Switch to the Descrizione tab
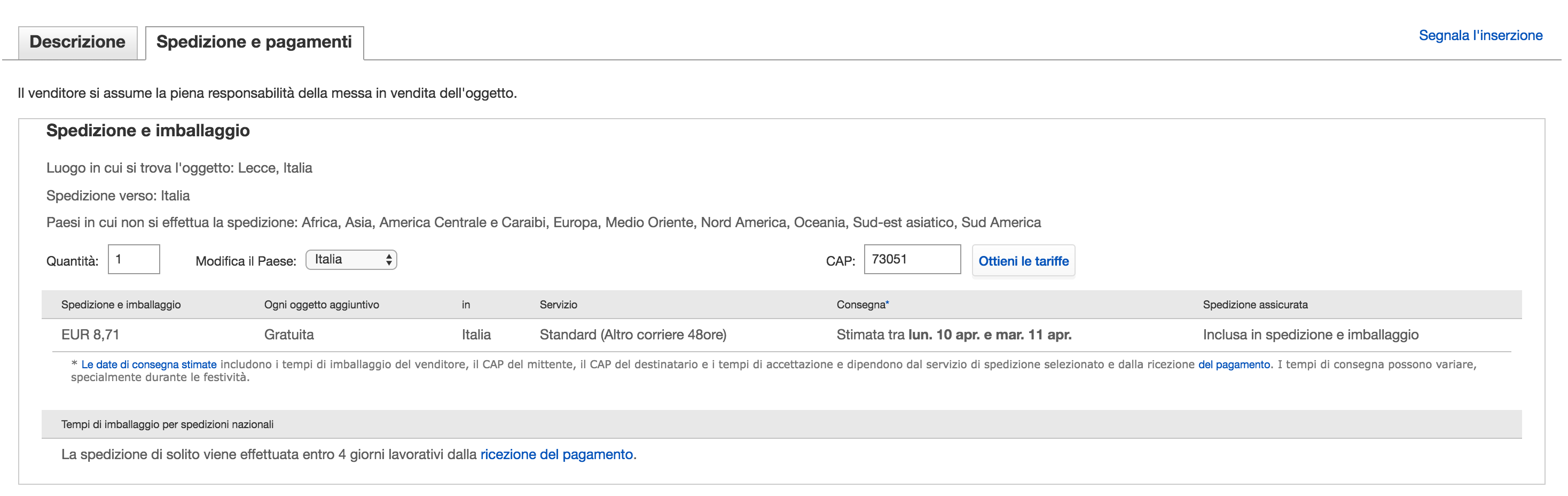Viewport: 1568px width, 496px height. [77, 42]
